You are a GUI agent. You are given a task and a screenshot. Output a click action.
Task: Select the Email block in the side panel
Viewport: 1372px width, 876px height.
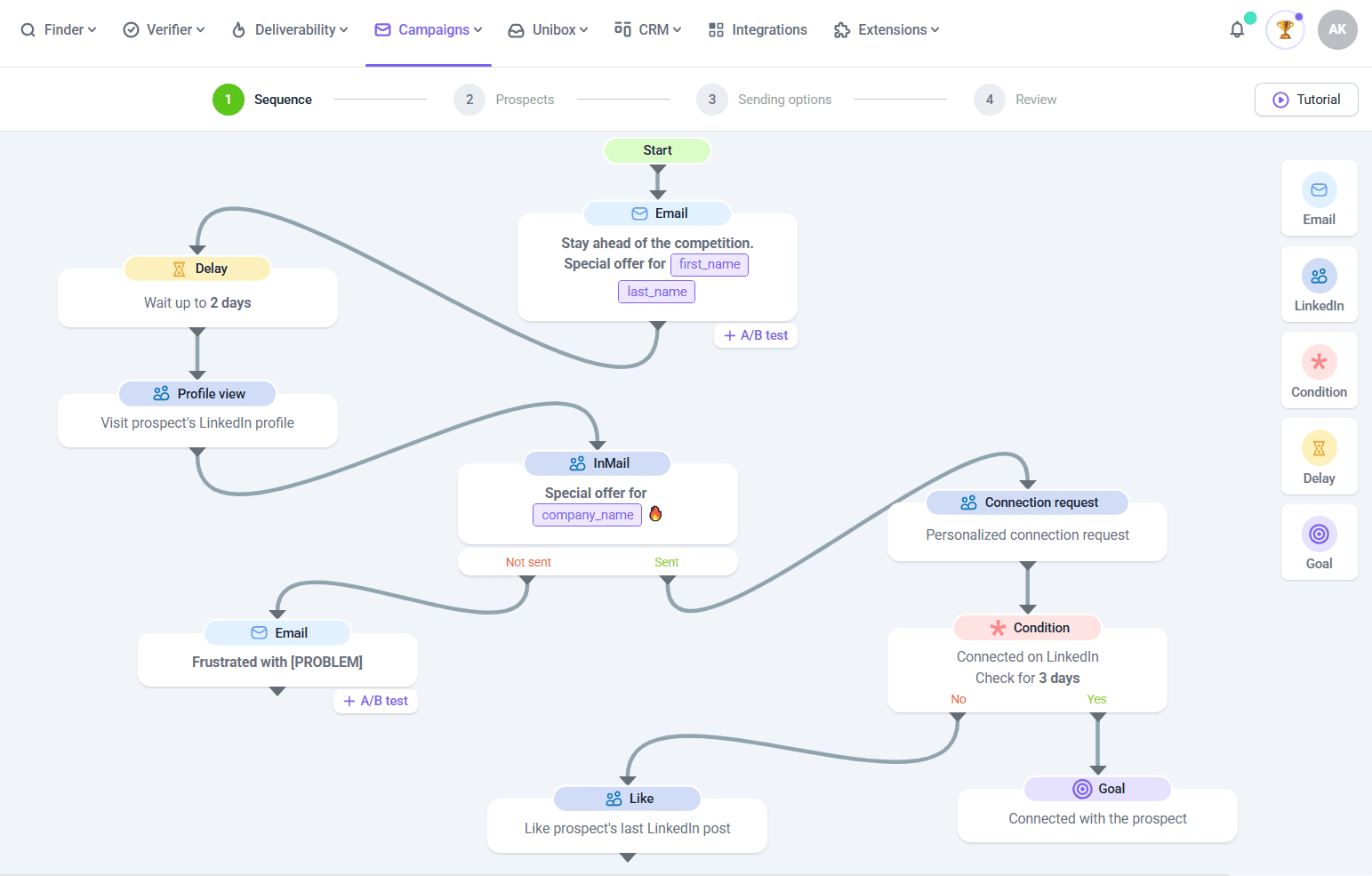click(x=1319, y=198)
